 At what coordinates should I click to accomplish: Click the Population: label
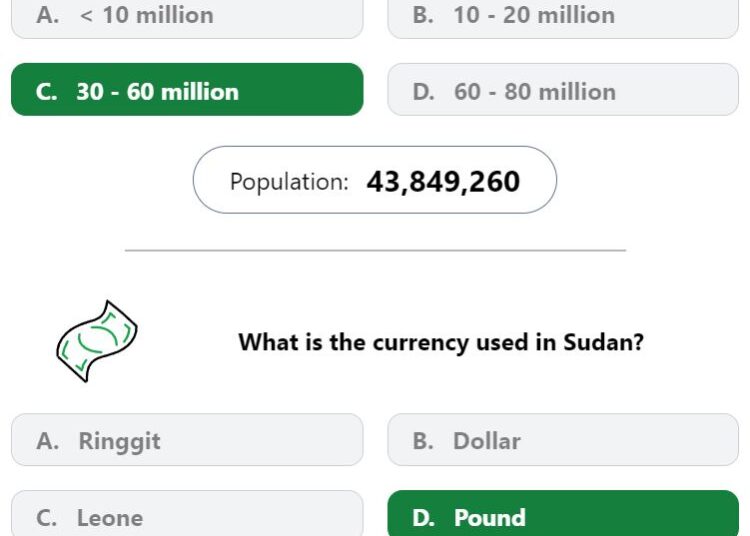pyautogui.click(x=289, y=182)
